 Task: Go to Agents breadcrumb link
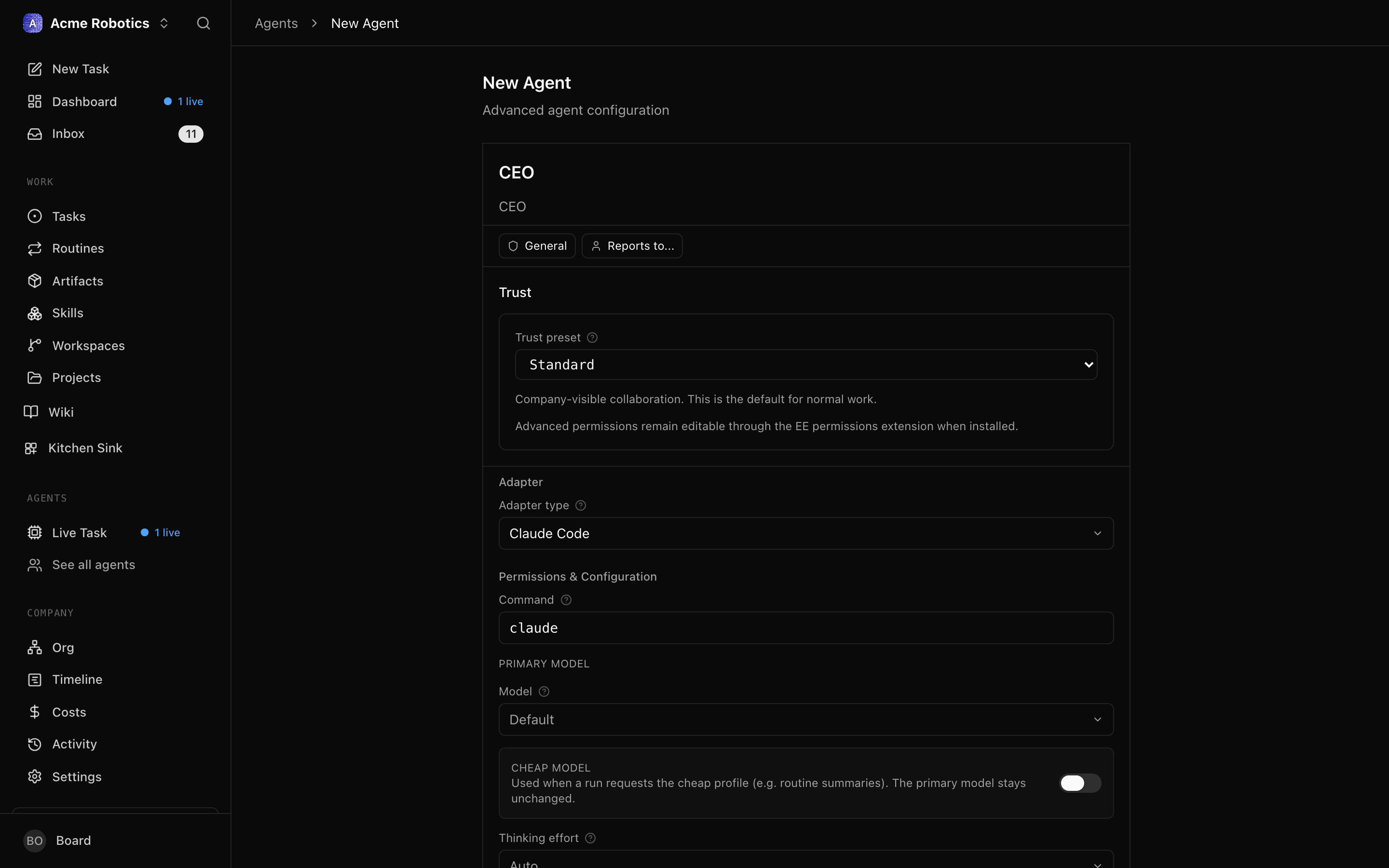pos(276,23)
